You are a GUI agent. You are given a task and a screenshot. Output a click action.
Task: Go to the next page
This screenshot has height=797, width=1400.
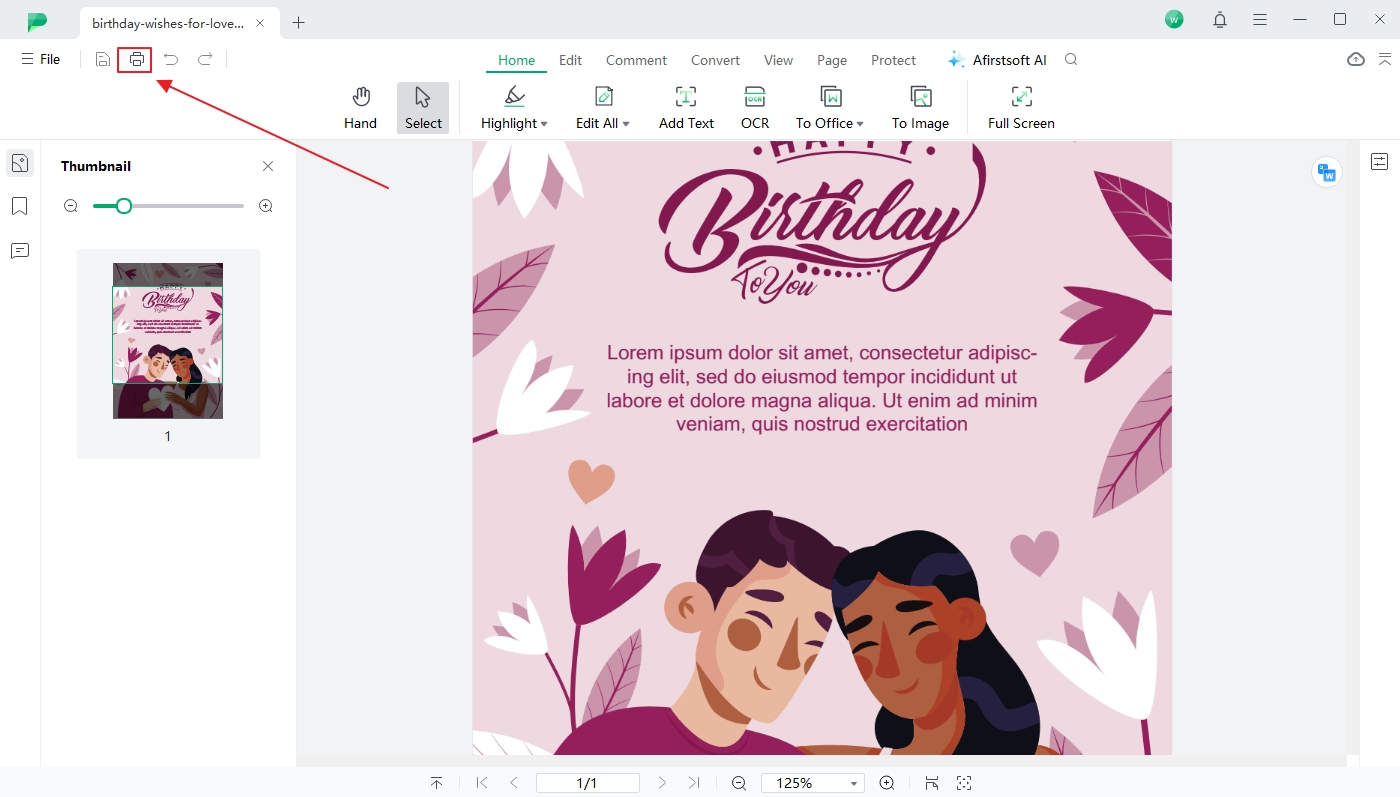[662, 783]
